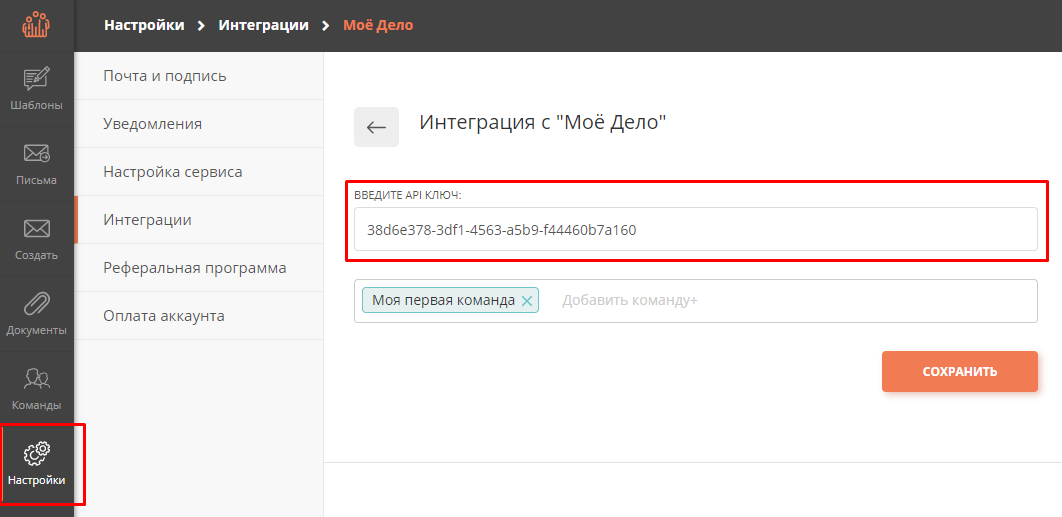Viewport: 1062px width, 517px height.
Task: Open the Создать envelope section
Action: pos(37,239)
